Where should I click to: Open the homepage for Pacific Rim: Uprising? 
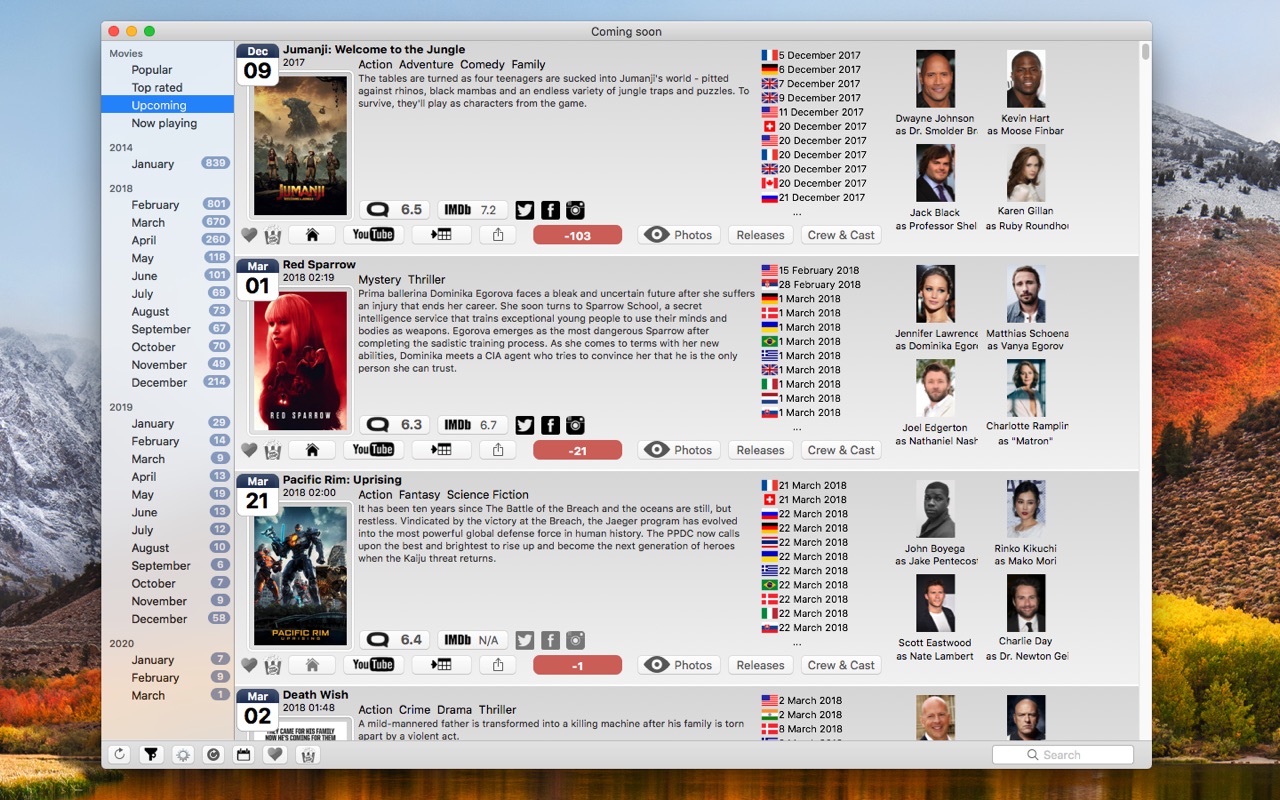(312, 665)
